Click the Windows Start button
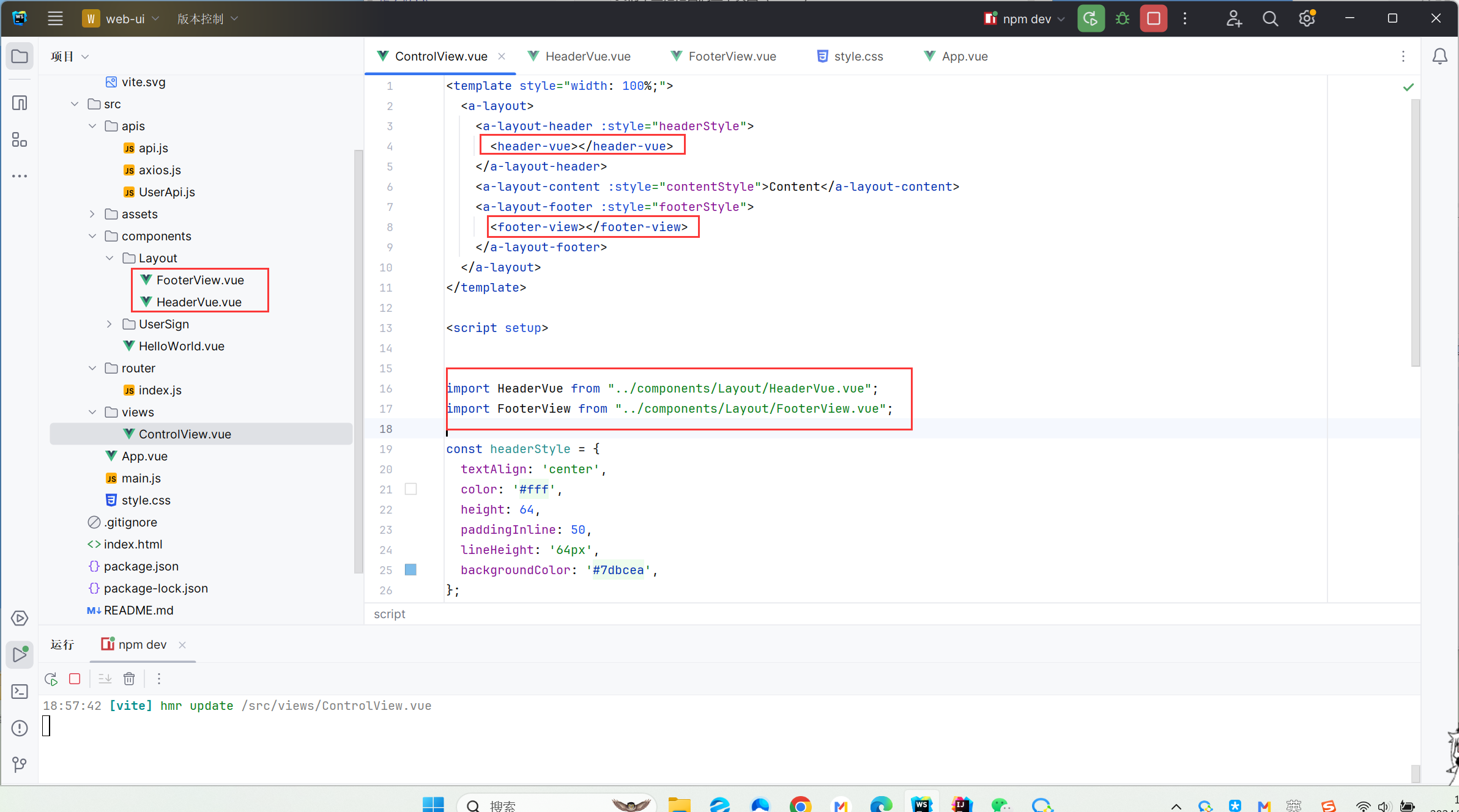 coord(433,805)
